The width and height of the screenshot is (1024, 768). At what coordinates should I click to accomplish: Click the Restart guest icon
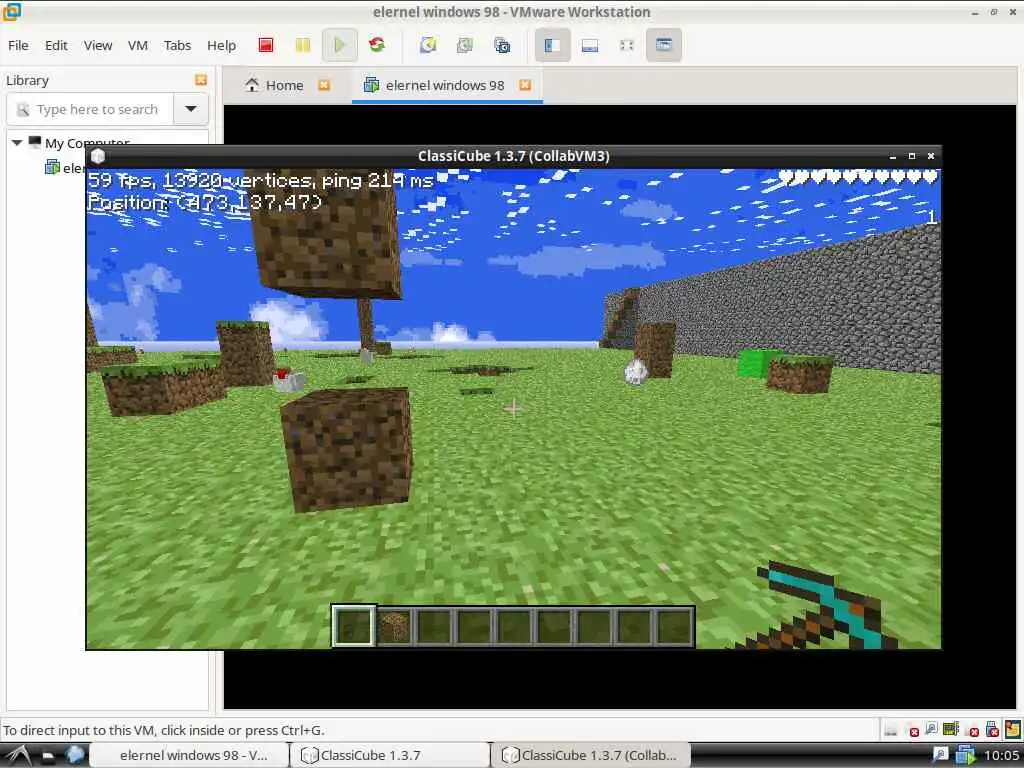click(377, 45)
